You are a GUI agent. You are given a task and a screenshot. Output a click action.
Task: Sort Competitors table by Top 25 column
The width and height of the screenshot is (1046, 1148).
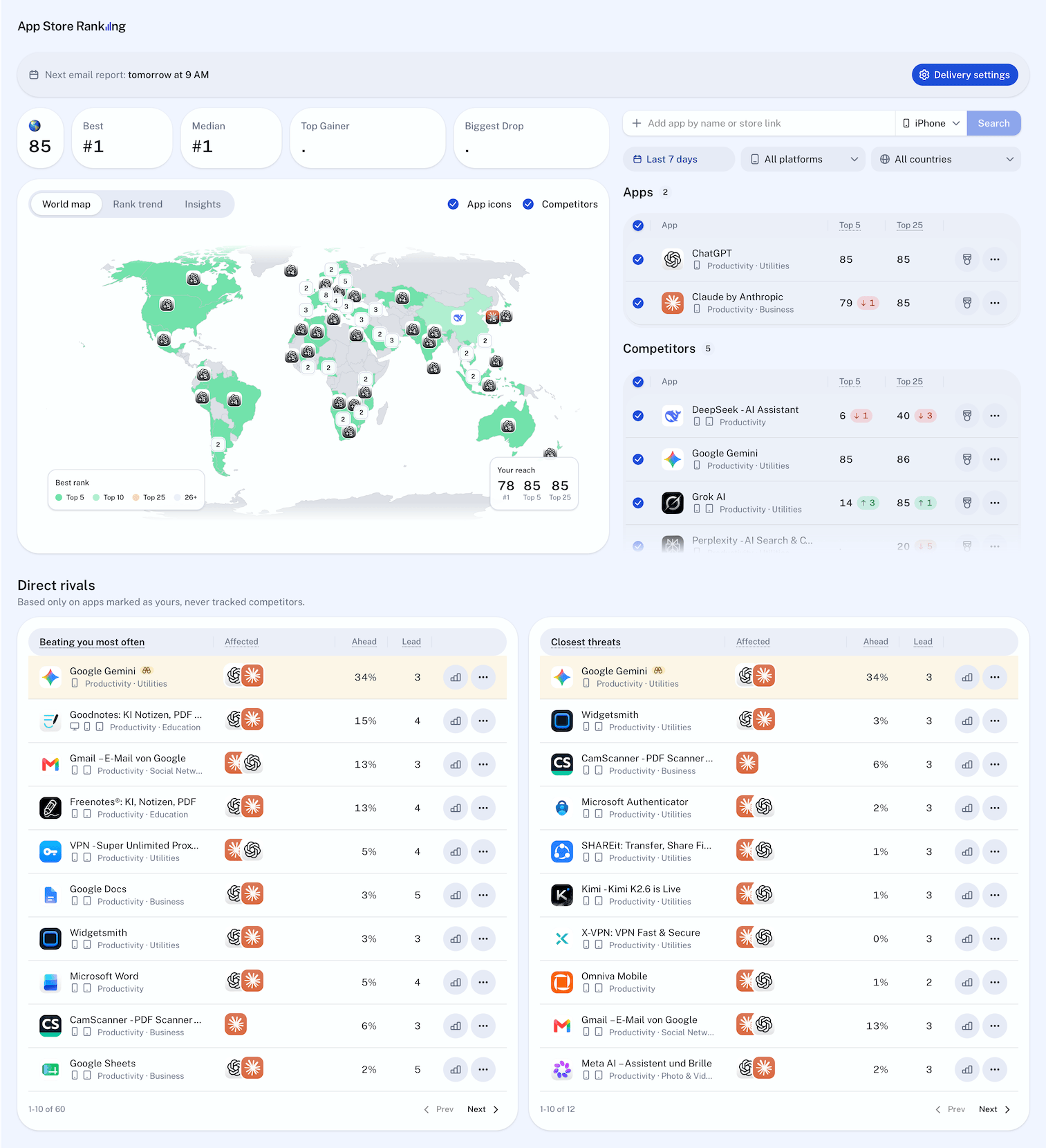coord(909,382)
